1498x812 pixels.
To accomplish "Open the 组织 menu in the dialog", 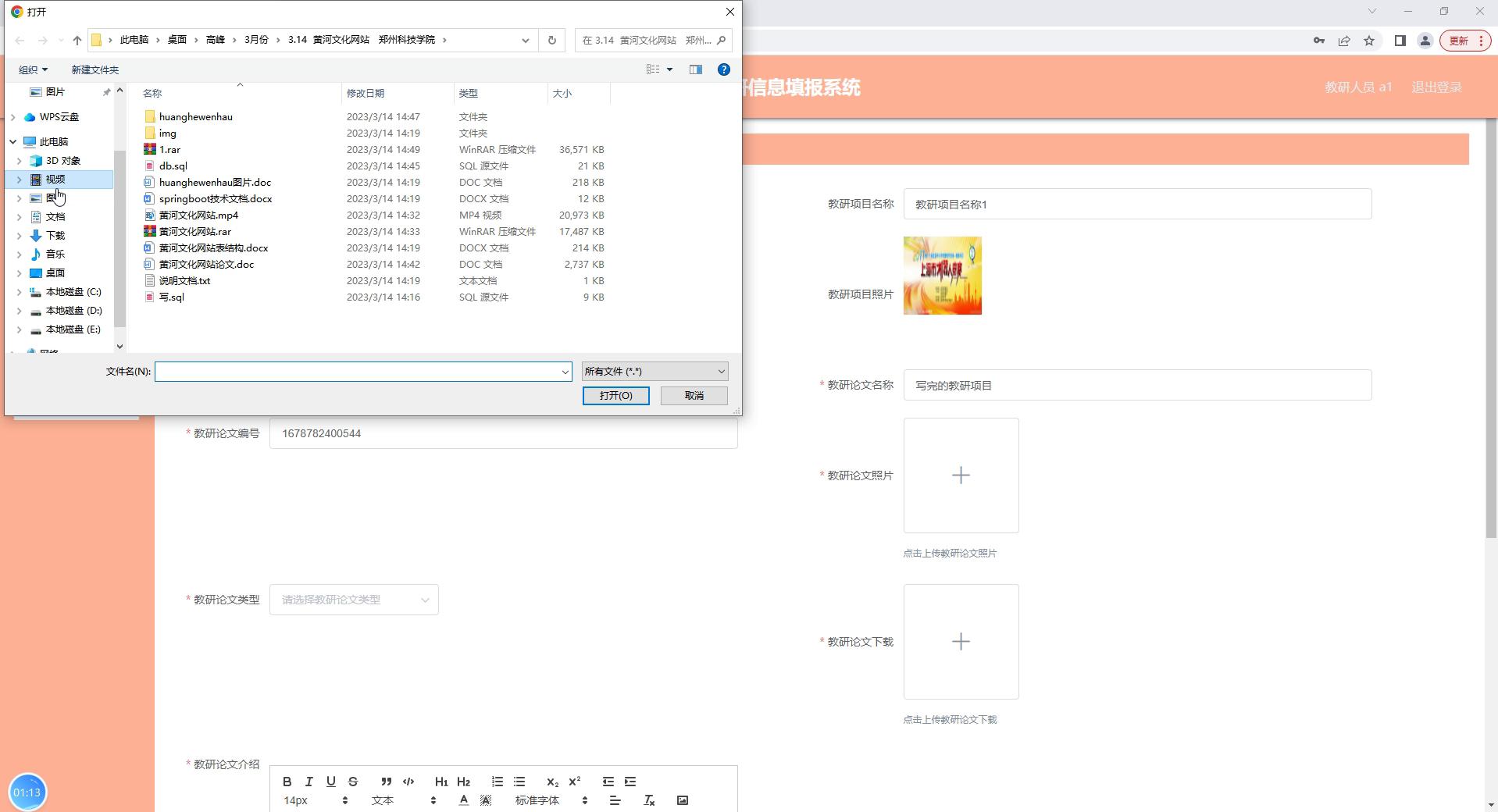I will pos(33,69).
